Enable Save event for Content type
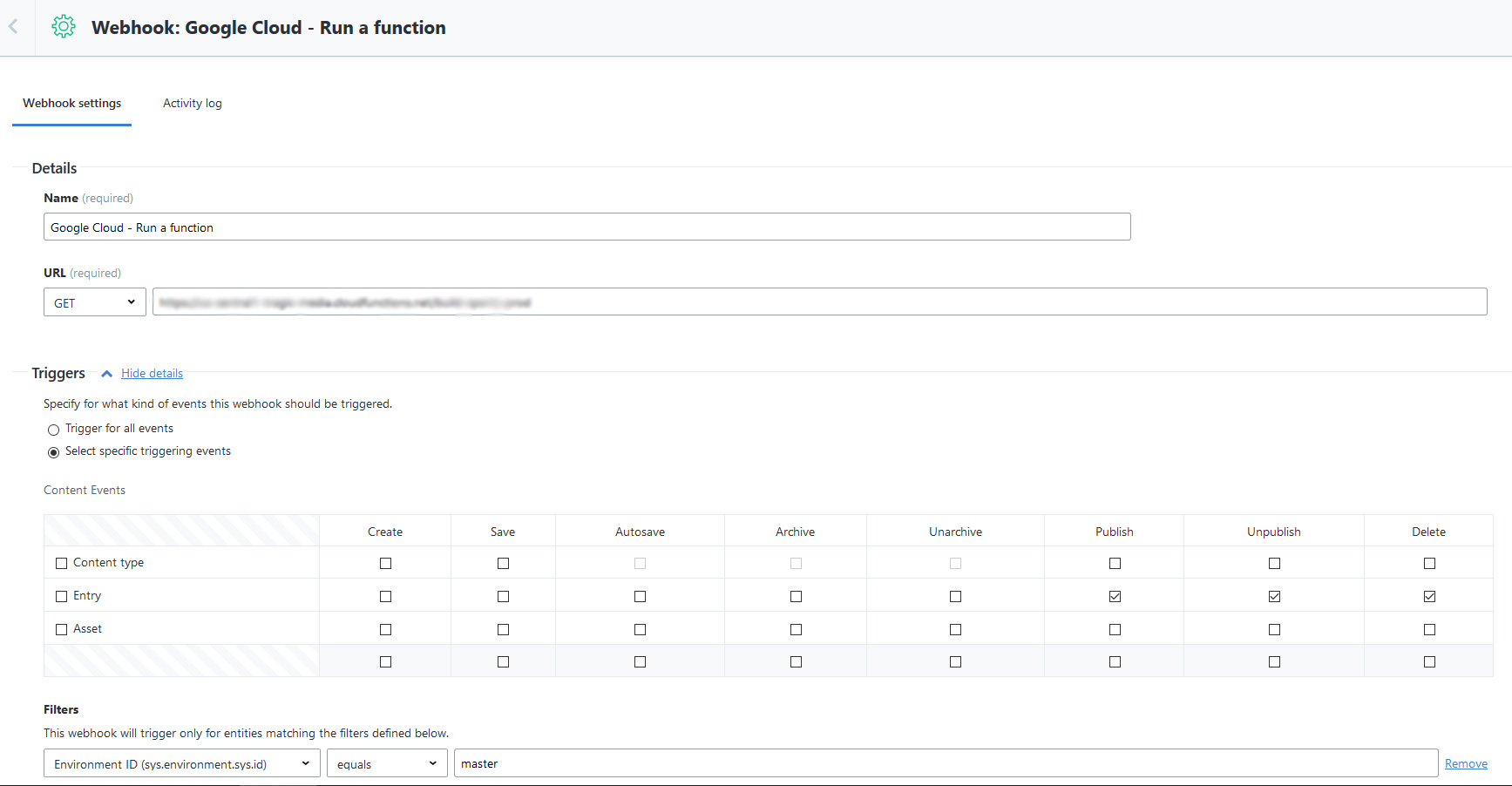 pos(503,563)
